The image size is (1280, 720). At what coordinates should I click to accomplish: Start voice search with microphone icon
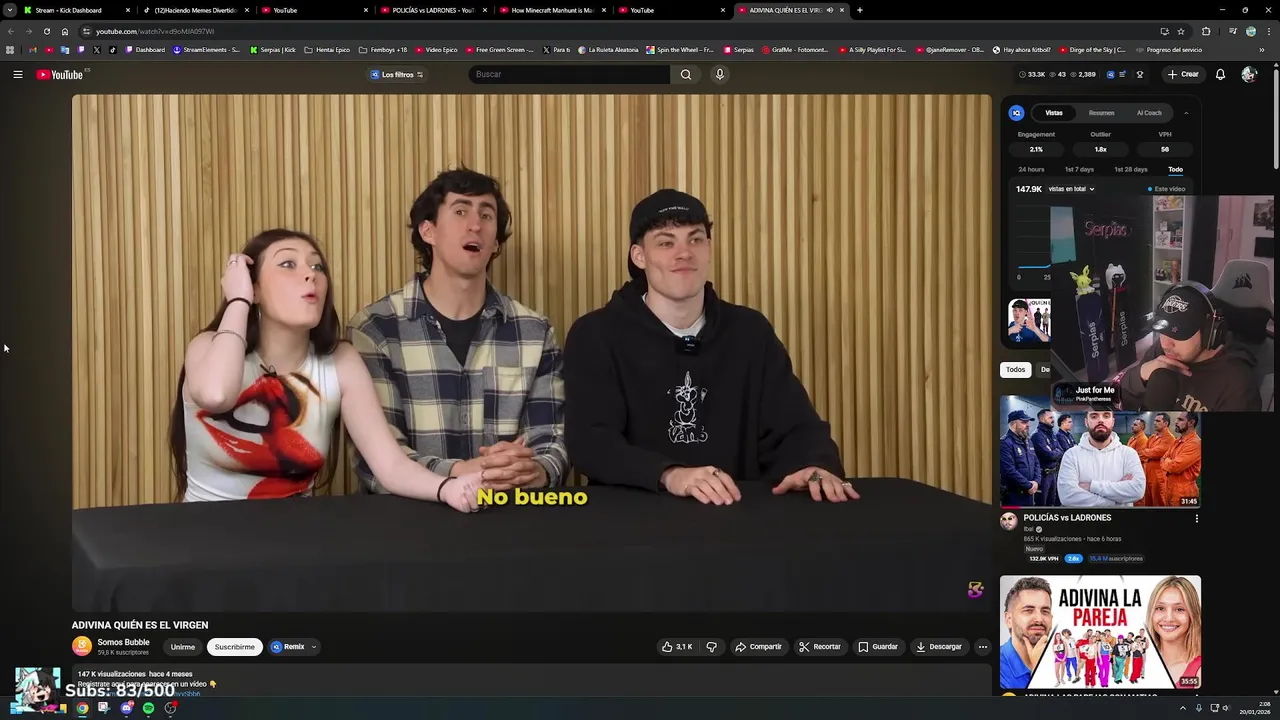tap(719, 74)
